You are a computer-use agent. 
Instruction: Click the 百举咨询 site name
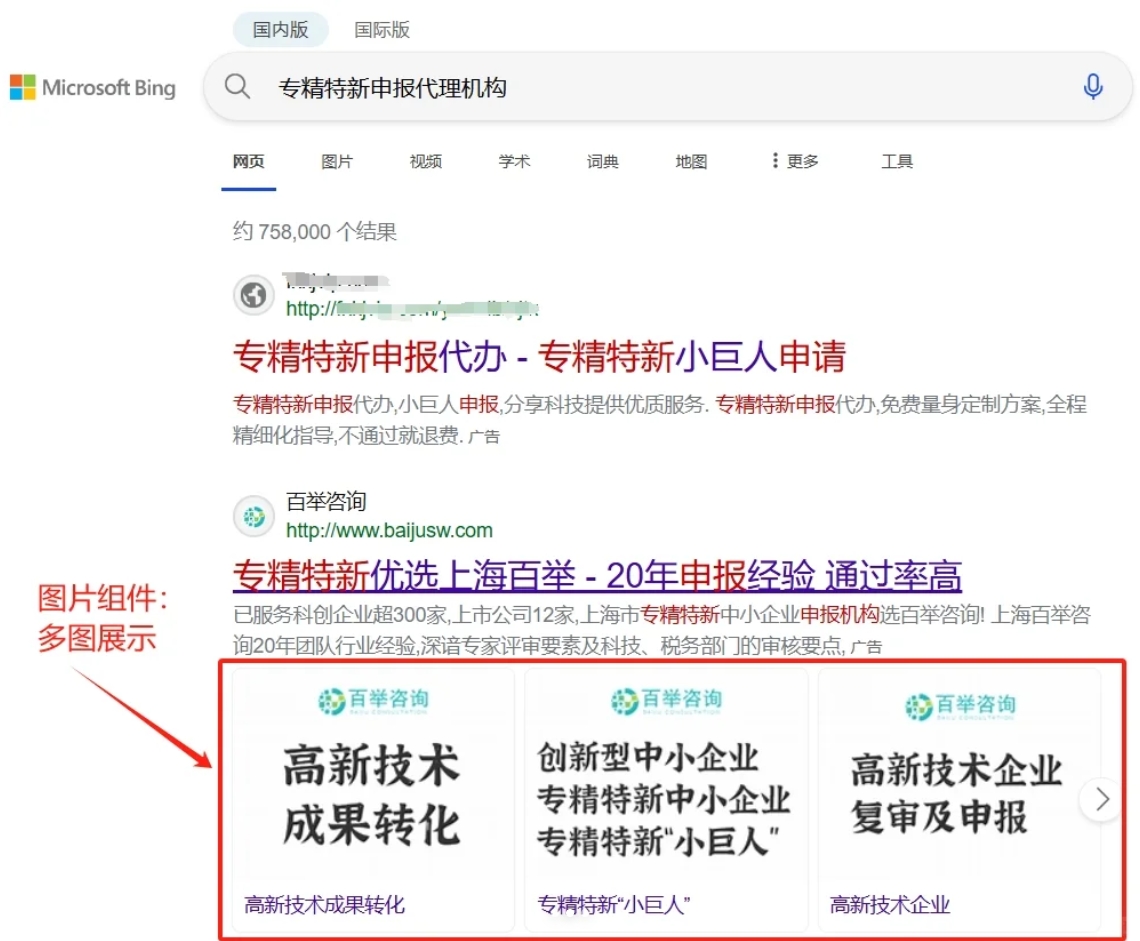click(326, 501)
